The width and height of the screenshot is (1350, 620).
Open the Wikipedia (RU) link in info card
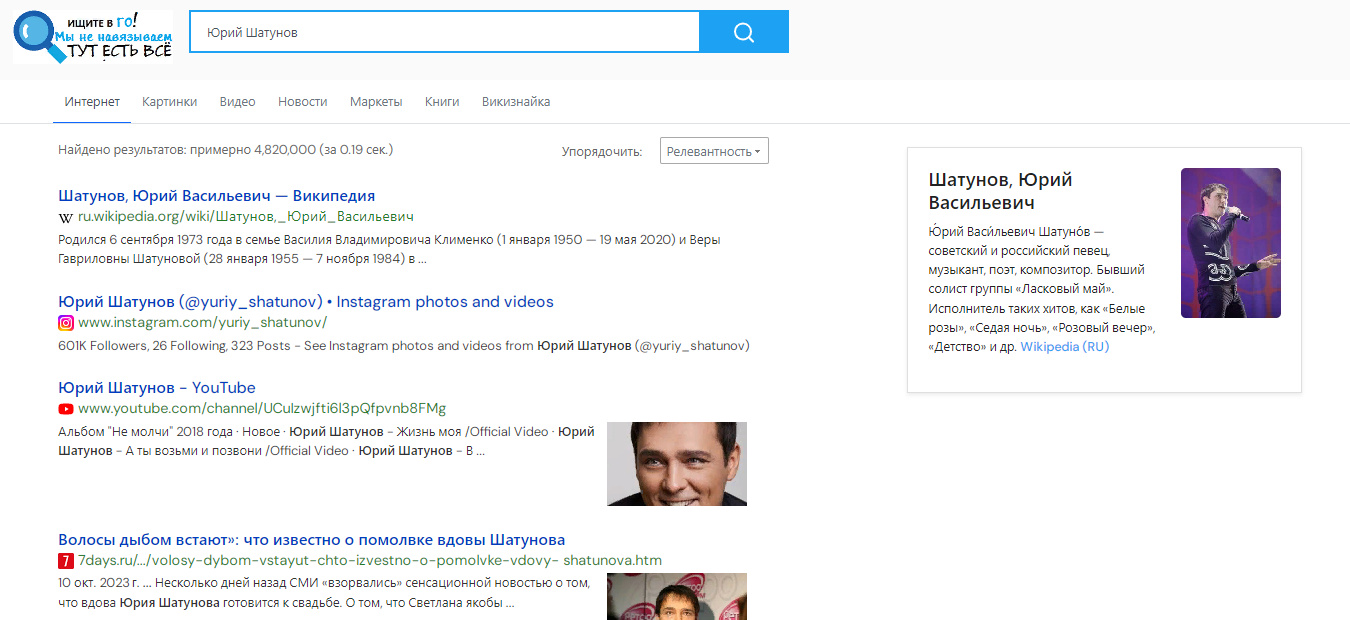click(1064, 347)
